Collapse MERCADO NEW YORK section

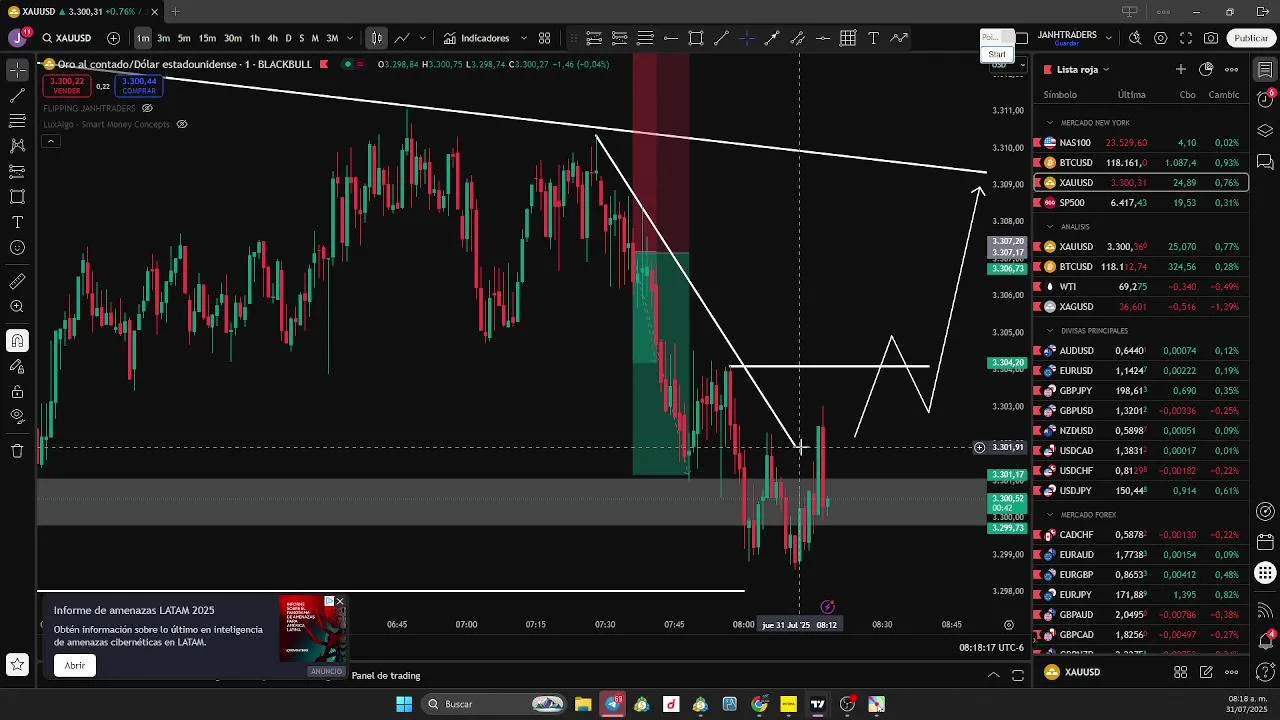tap(1050, 123)
